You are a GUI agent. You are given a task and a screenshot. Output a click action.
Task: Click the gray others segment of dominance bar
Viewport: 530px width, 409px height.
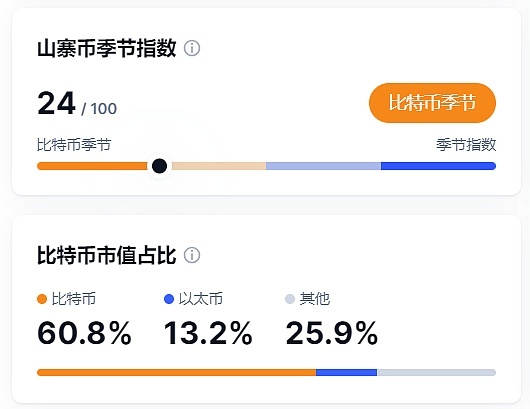pos(436,372)
